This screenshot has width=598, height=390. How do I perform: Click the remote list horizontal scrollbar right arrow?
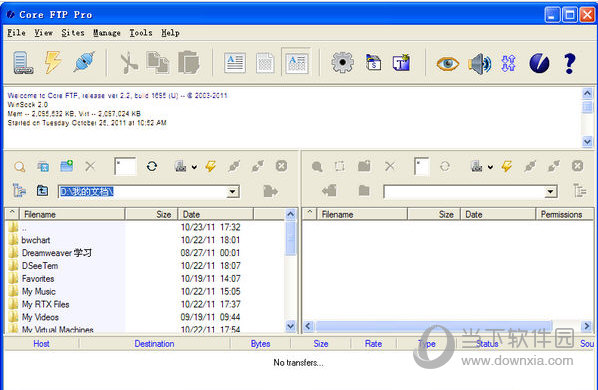(x=587, y=326)
